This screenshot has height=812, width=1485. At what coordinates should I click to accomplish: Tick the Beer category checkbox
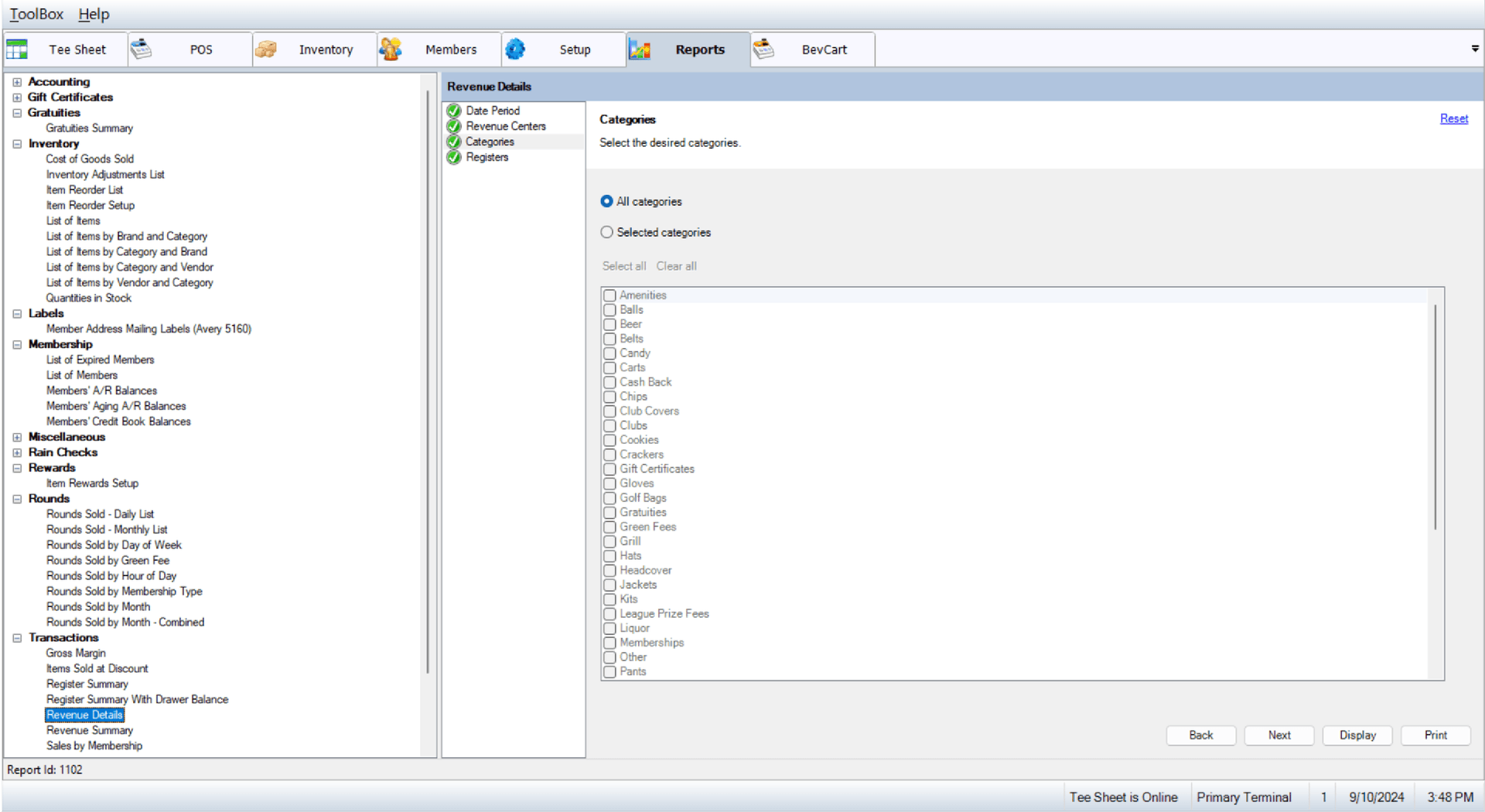(x=610, y=325)
